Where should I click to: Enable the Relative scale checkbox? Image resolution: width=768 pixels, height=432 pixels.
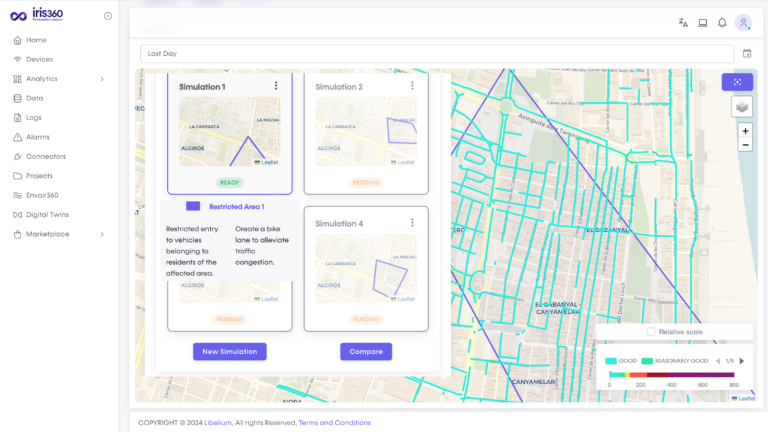click(x=651, y=331)
